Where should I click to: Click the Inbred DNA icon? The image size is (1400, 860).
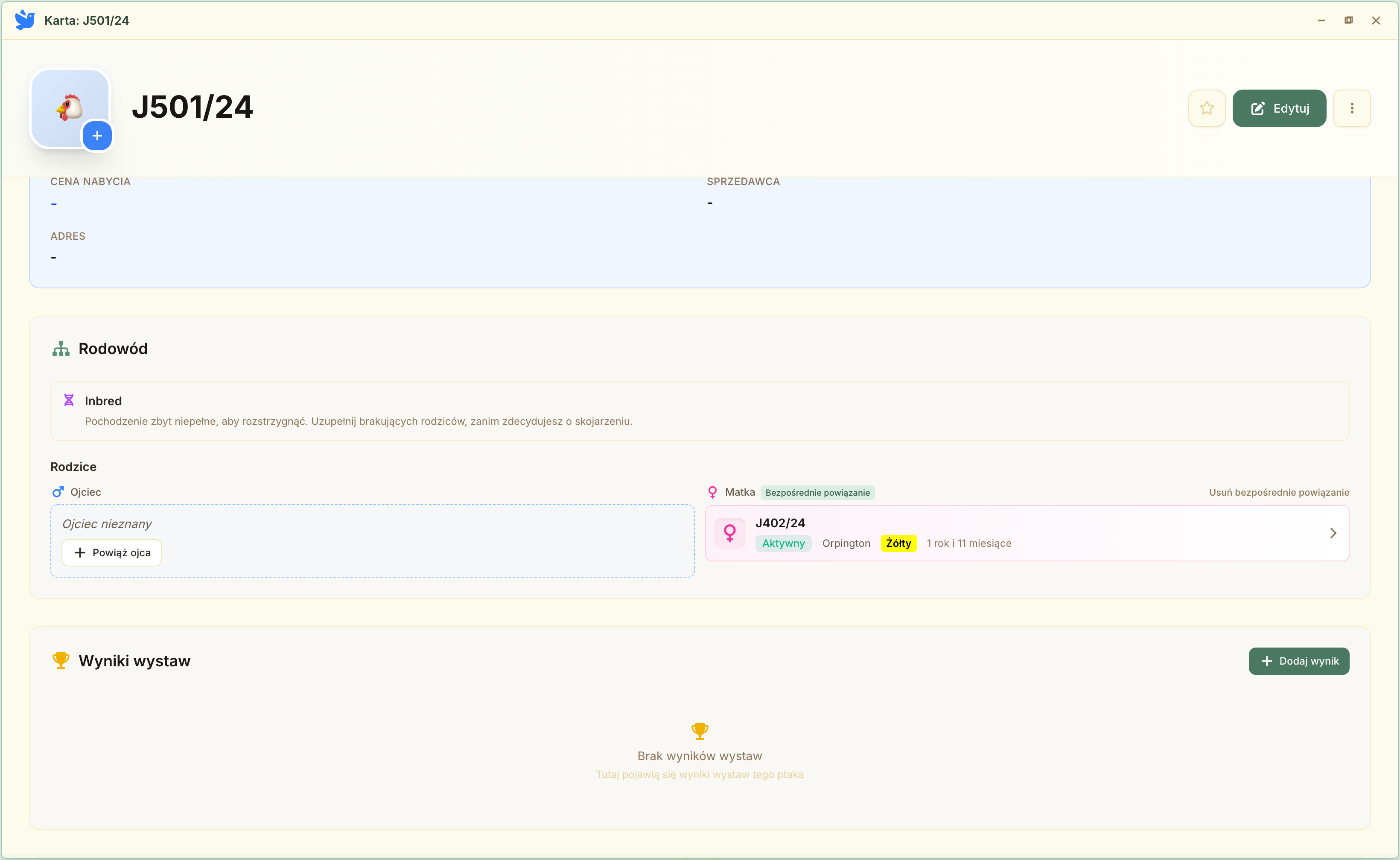pyautogui.click(x=69, y=401)
